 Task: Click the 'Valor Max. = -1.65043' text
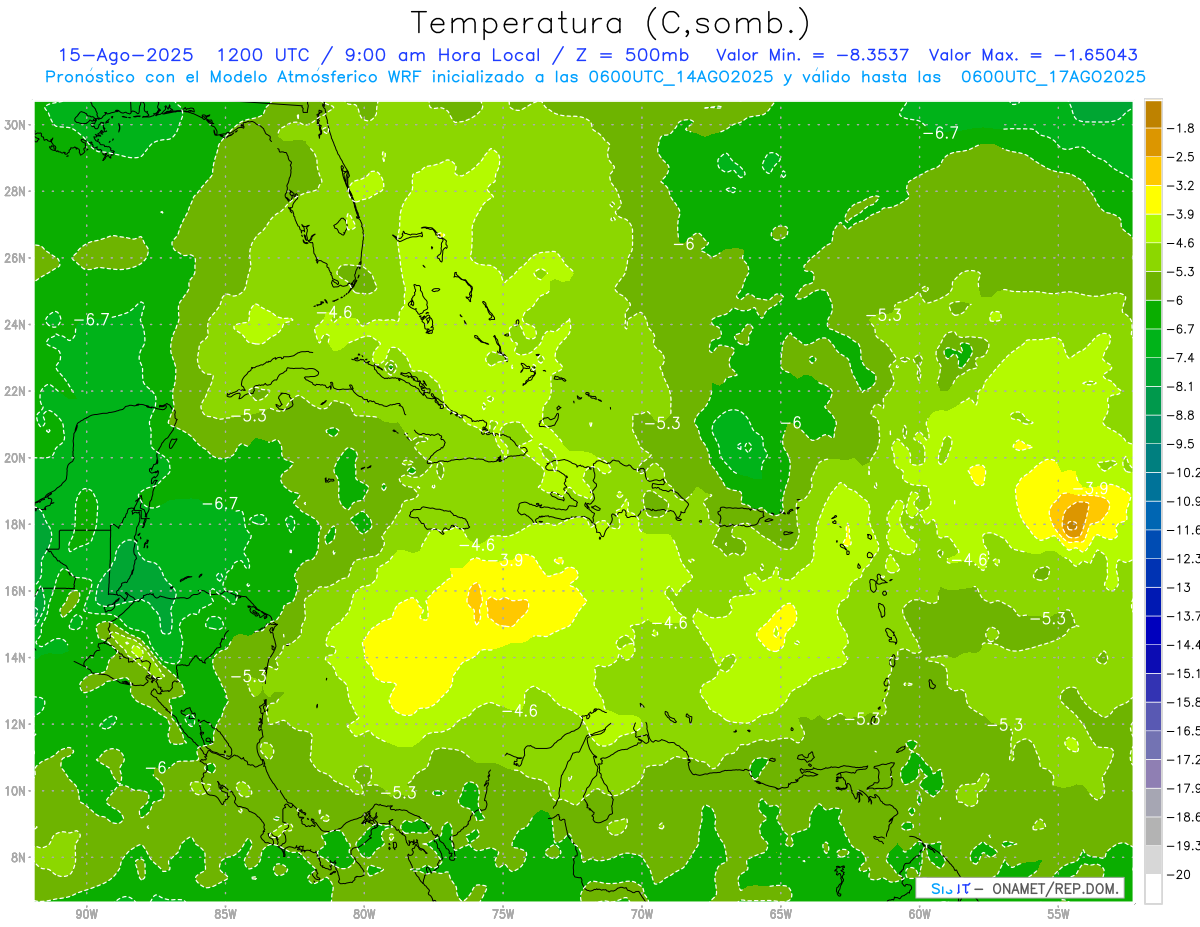point(1033,55)
